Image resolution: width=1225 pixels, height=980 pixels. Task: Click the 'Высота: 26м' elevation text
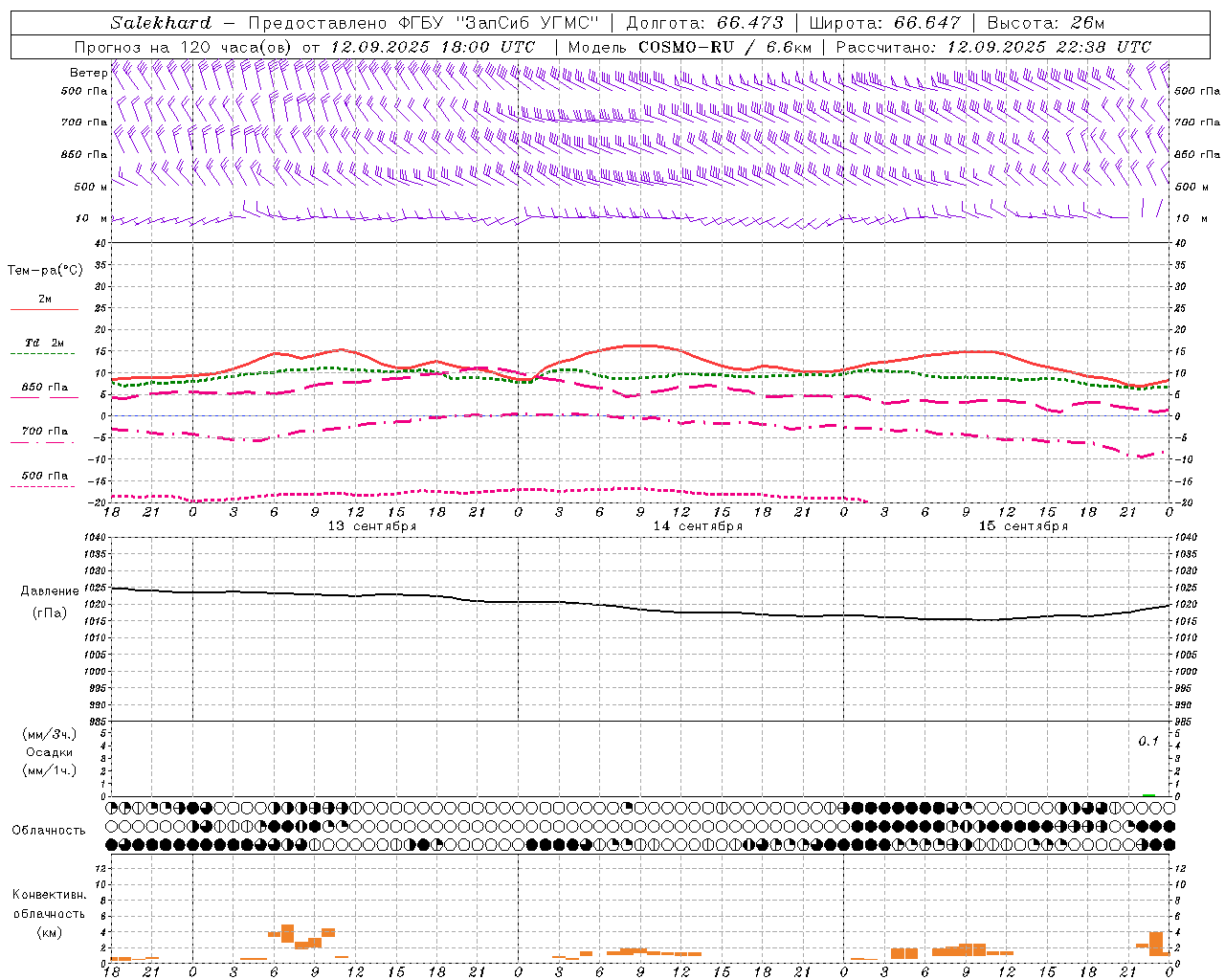1045,23
